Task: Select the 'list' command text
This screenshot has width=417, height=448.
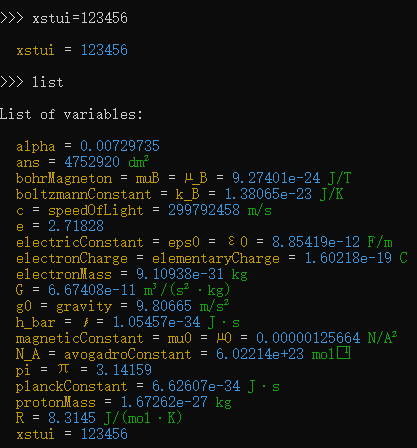Action: 48,82
